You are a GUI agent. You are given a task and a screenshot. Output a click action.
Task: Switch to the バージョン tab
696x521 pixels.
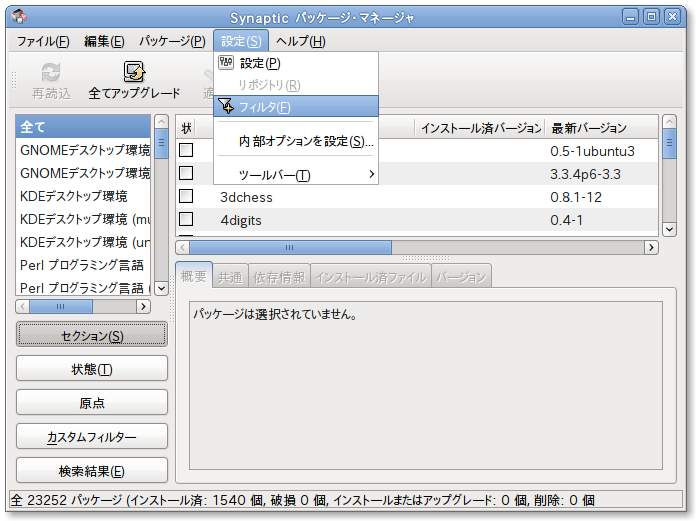click(461, 277)
